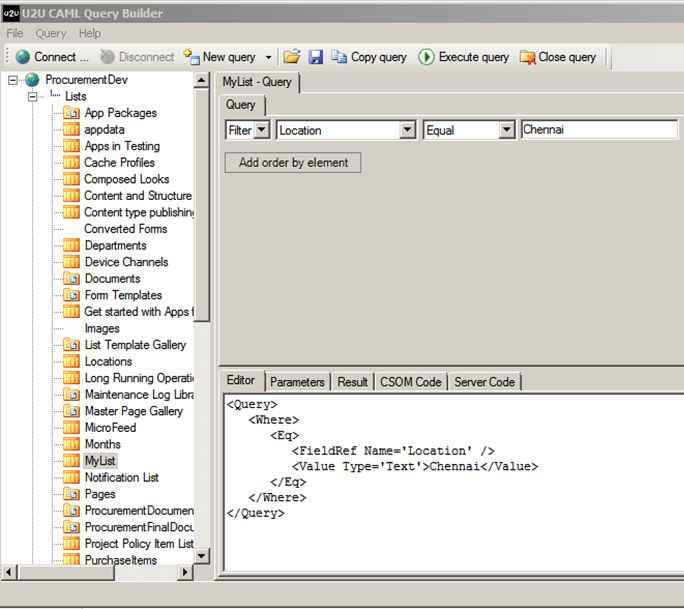684x609 pixels.
Task: Select Composed Looks in the tree
Action: click(127, 179)
